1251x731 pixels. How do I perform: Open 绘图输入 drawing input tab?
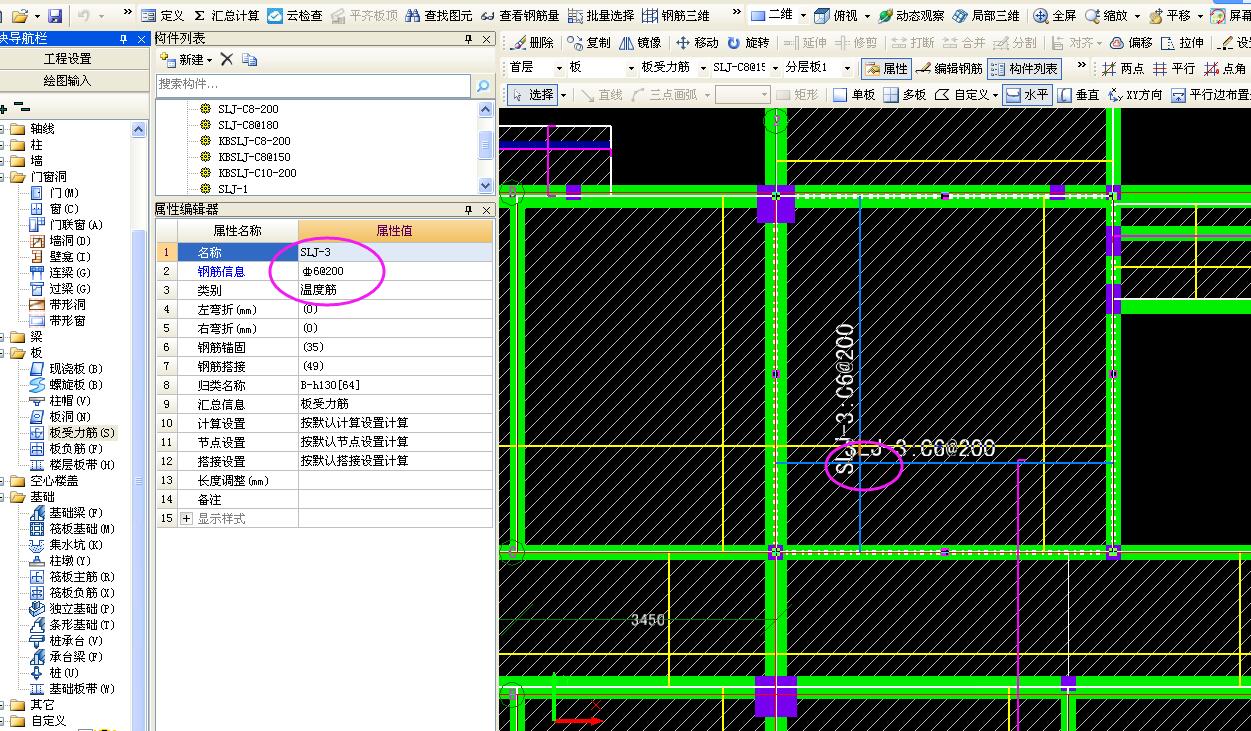[x=67, y=80]
